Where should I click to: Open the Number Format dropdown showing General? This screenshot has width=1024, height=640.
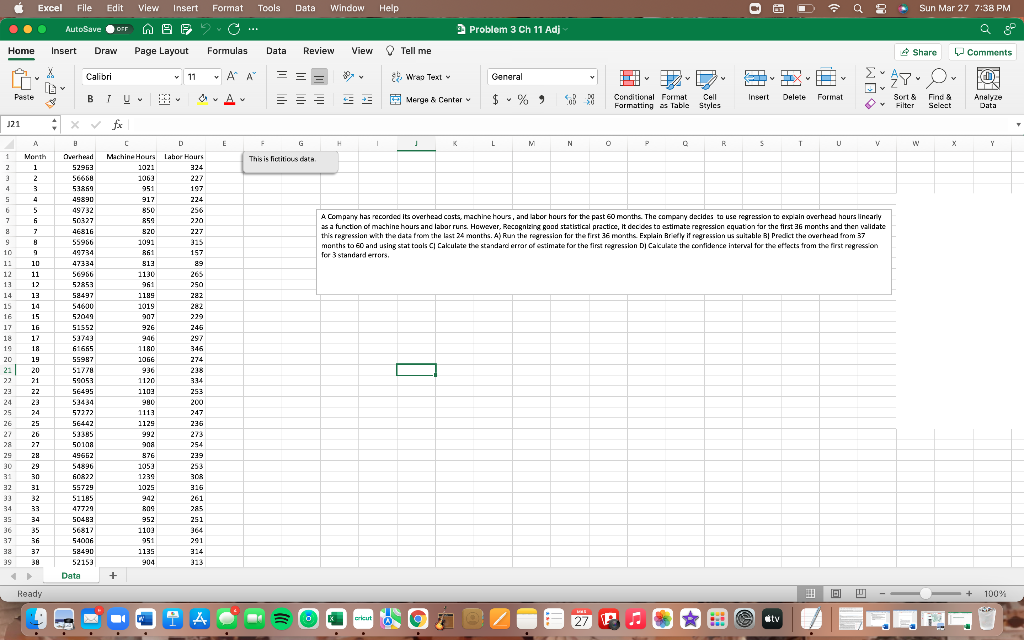(543, 76)
